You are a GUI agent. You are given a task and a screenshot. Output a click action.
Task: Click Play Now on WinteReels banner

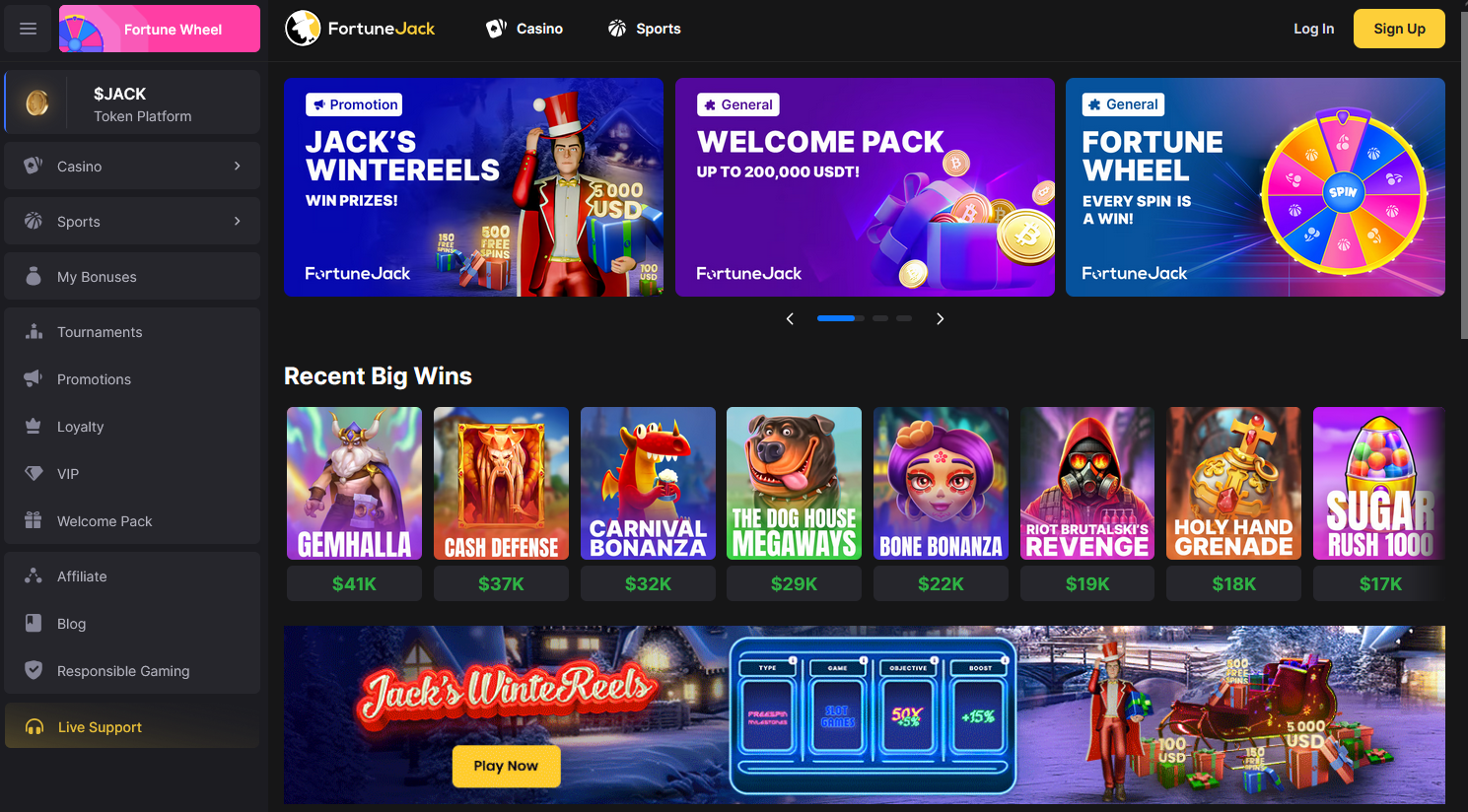coord(506,766)
